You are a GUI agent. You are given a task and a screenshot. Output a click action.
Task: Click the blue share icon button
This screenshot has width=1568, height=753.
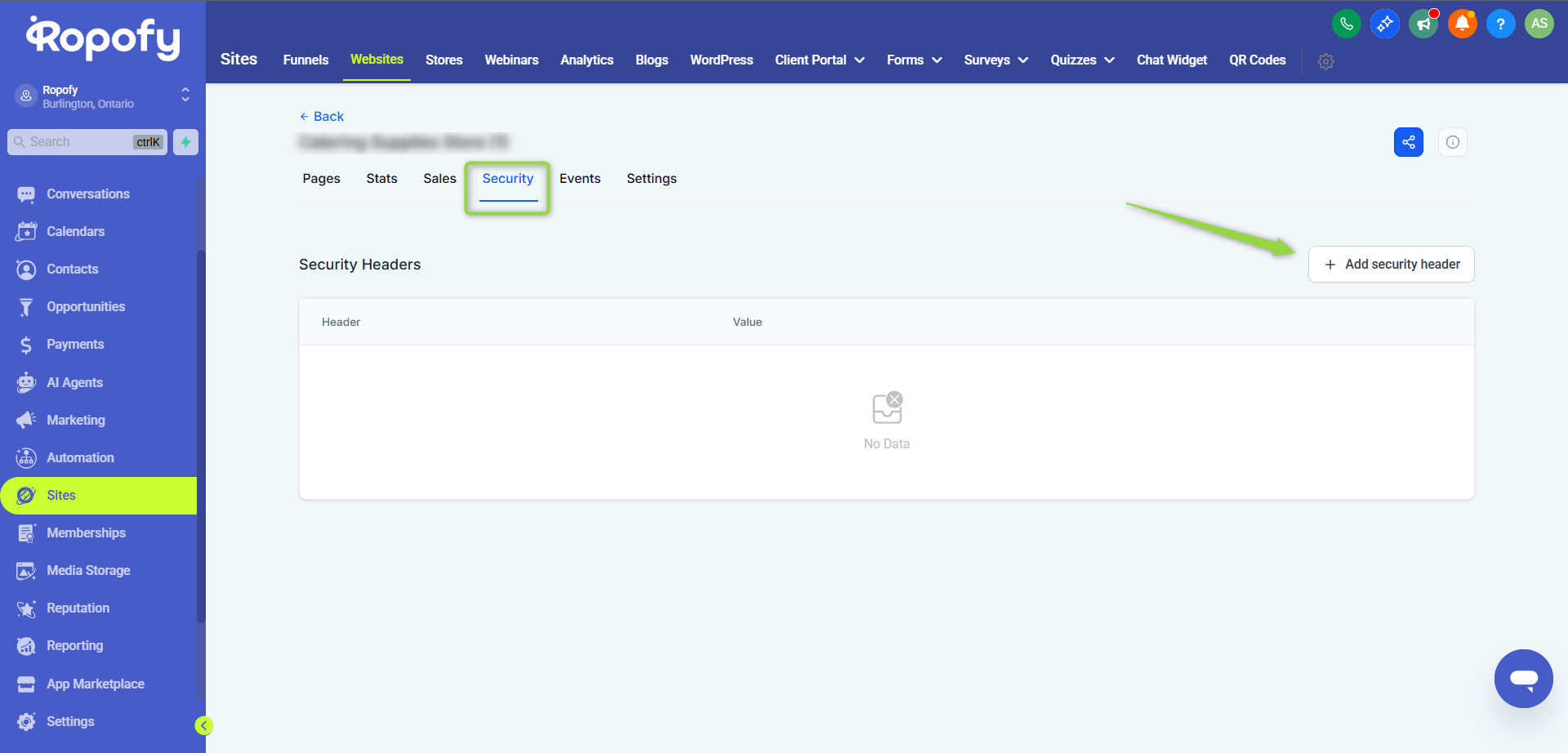tap(1408, 142)
